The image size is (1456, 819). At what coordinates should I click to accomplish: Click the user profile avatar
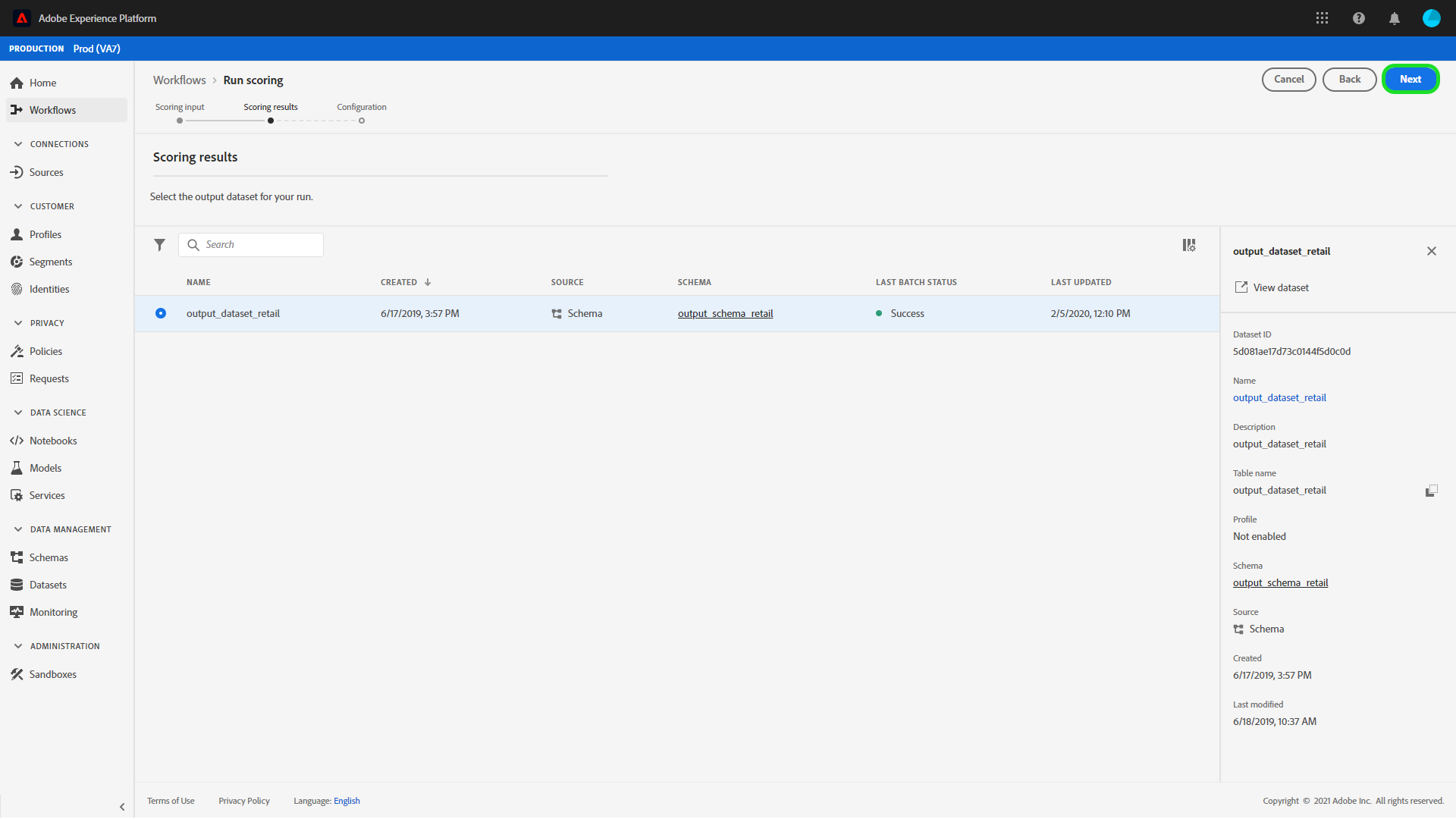coord(1431,18)
